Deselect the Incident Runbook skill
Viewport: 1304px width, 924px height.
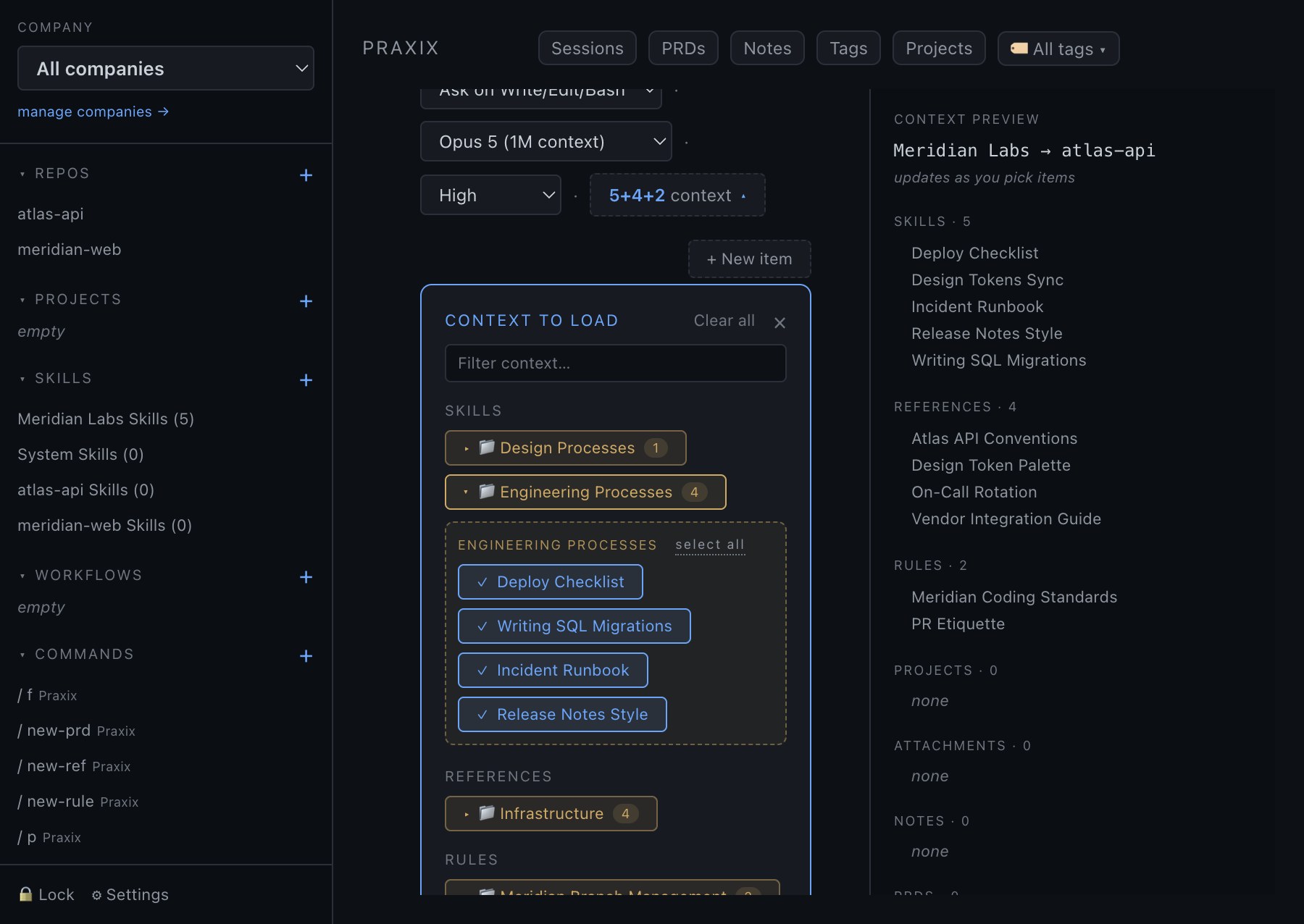(x=553, y=671)
